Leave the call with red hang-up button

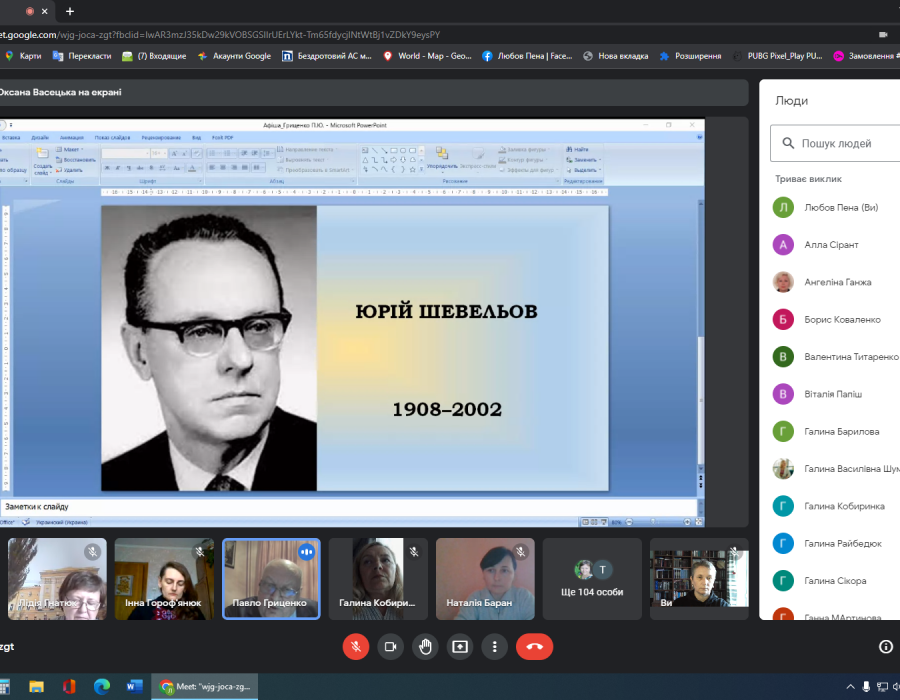click(534, 646)
